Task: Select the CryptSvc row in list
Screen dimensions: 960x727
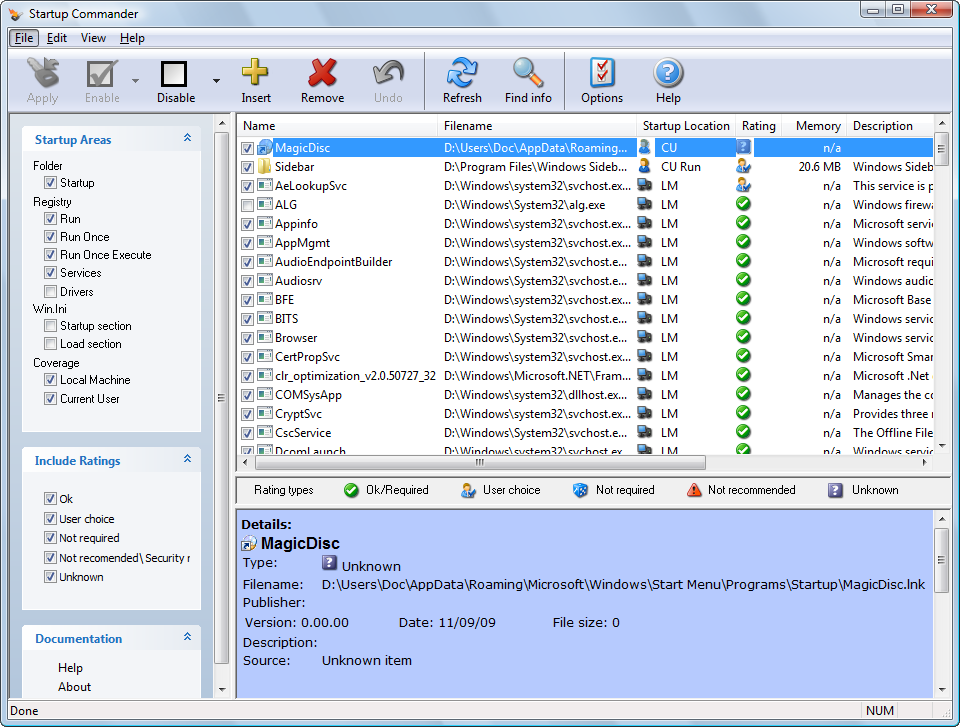Action: click(x=298, y=414)
